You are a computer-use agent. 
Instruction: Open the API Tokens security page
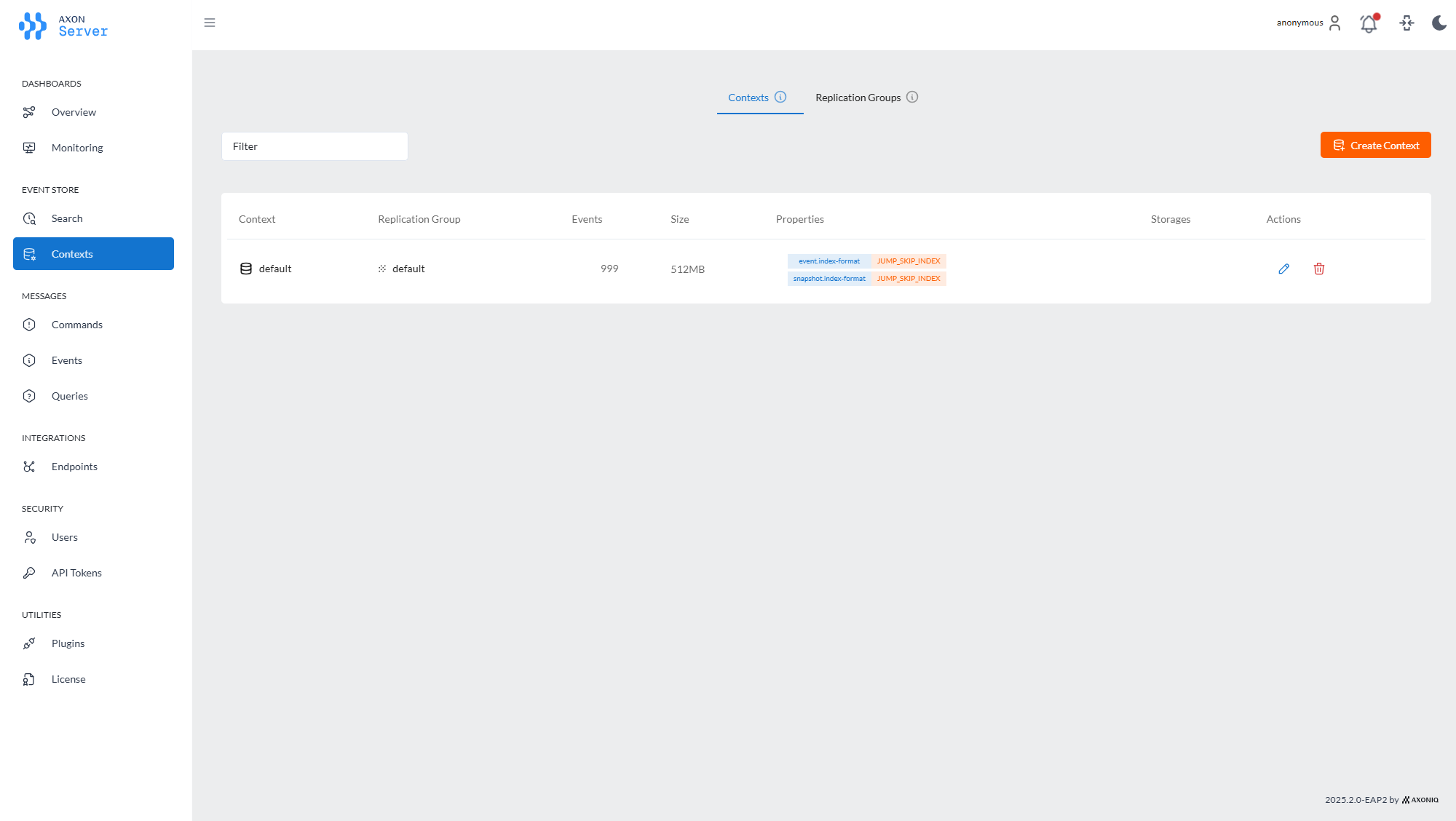click(76, 573)
